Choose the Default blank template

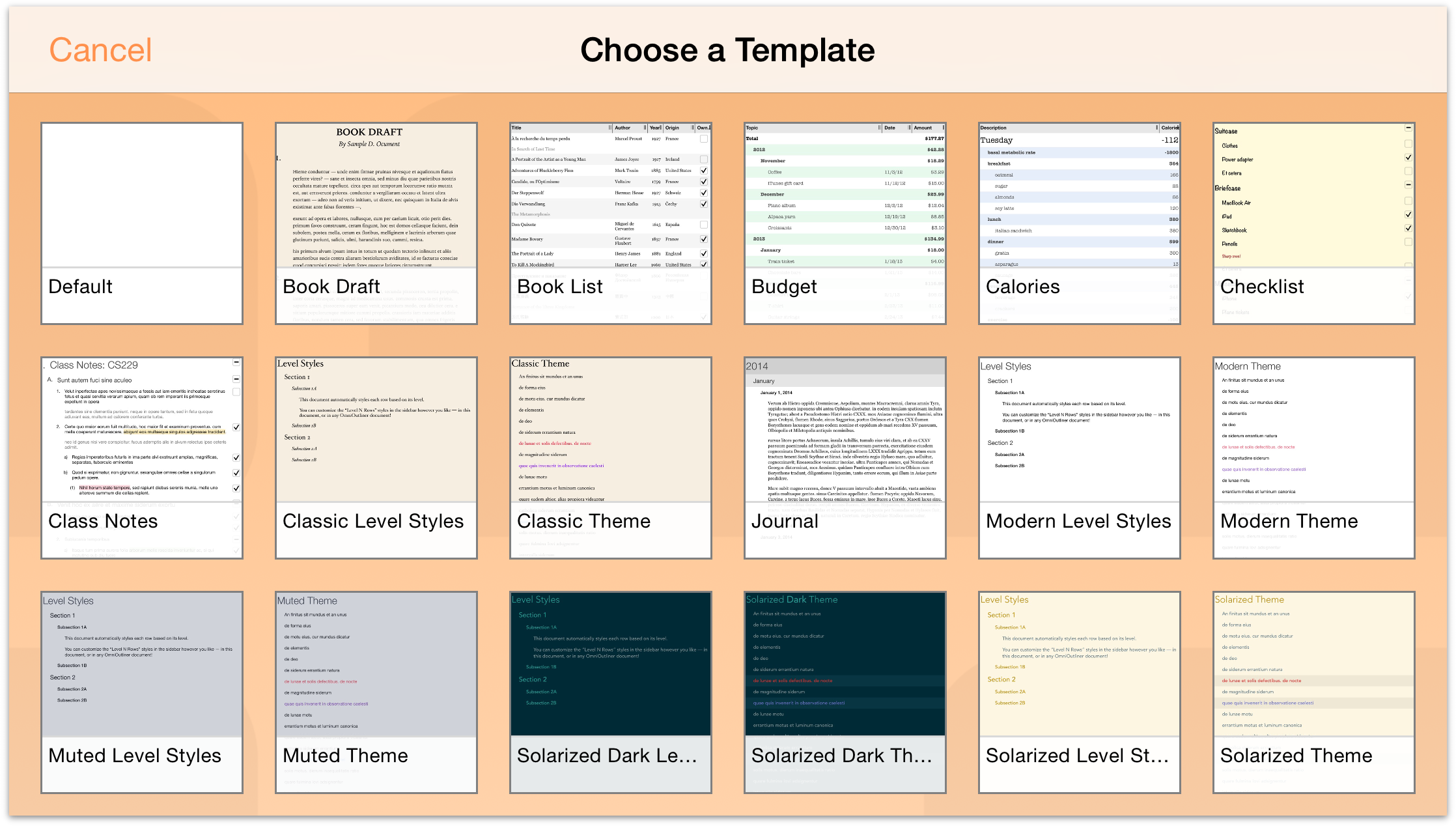pos(142,223)
